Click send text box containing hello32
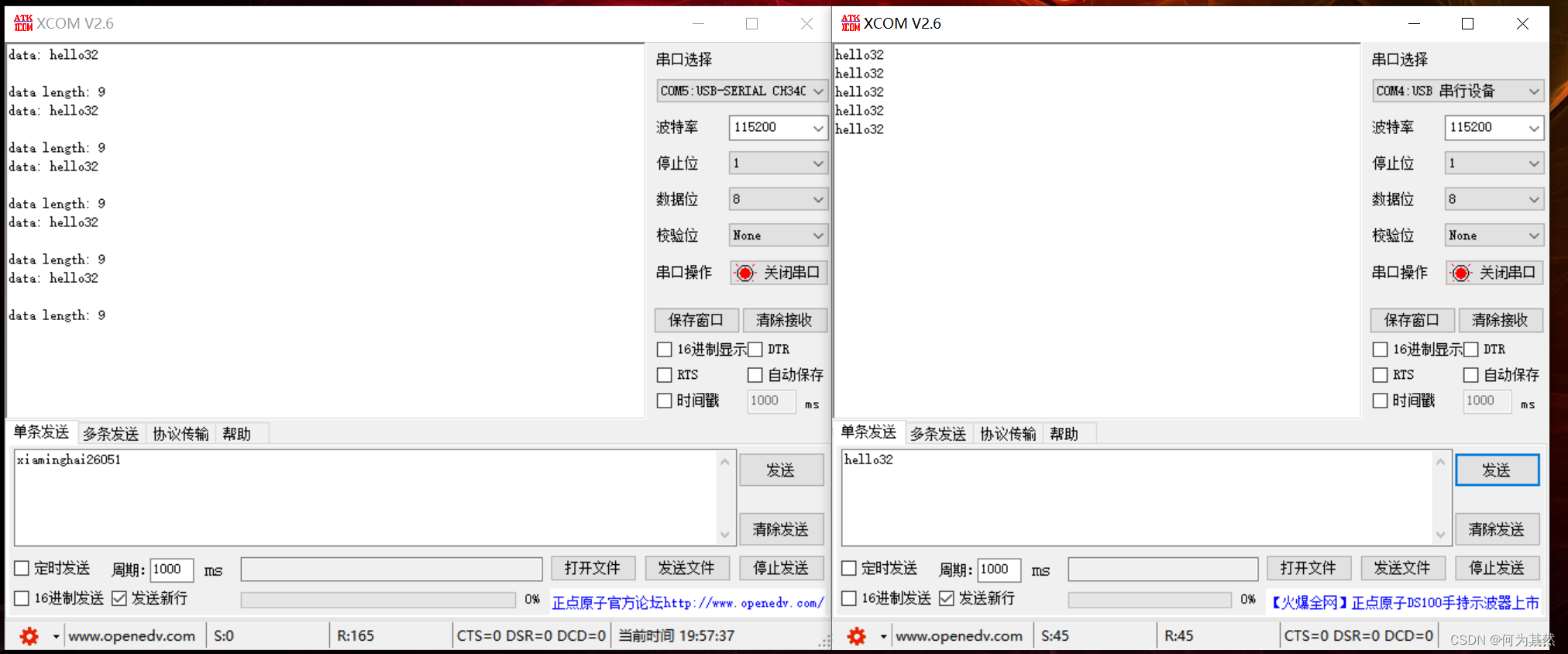Image resolution: width=1568 pixels, height=654 pixels. (1138, 497)
